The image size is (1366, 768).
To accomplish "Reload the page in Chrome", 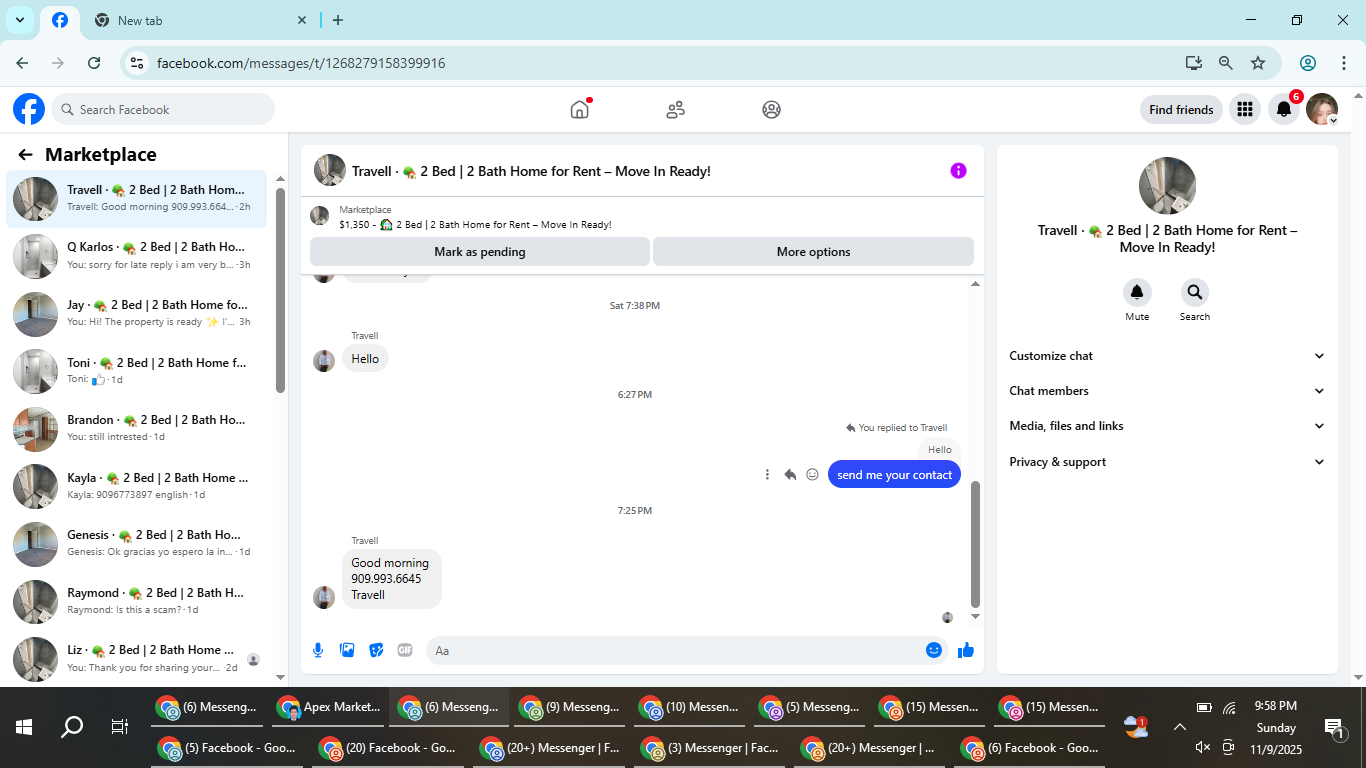I will pyautogui.click(x=94, y=63).
